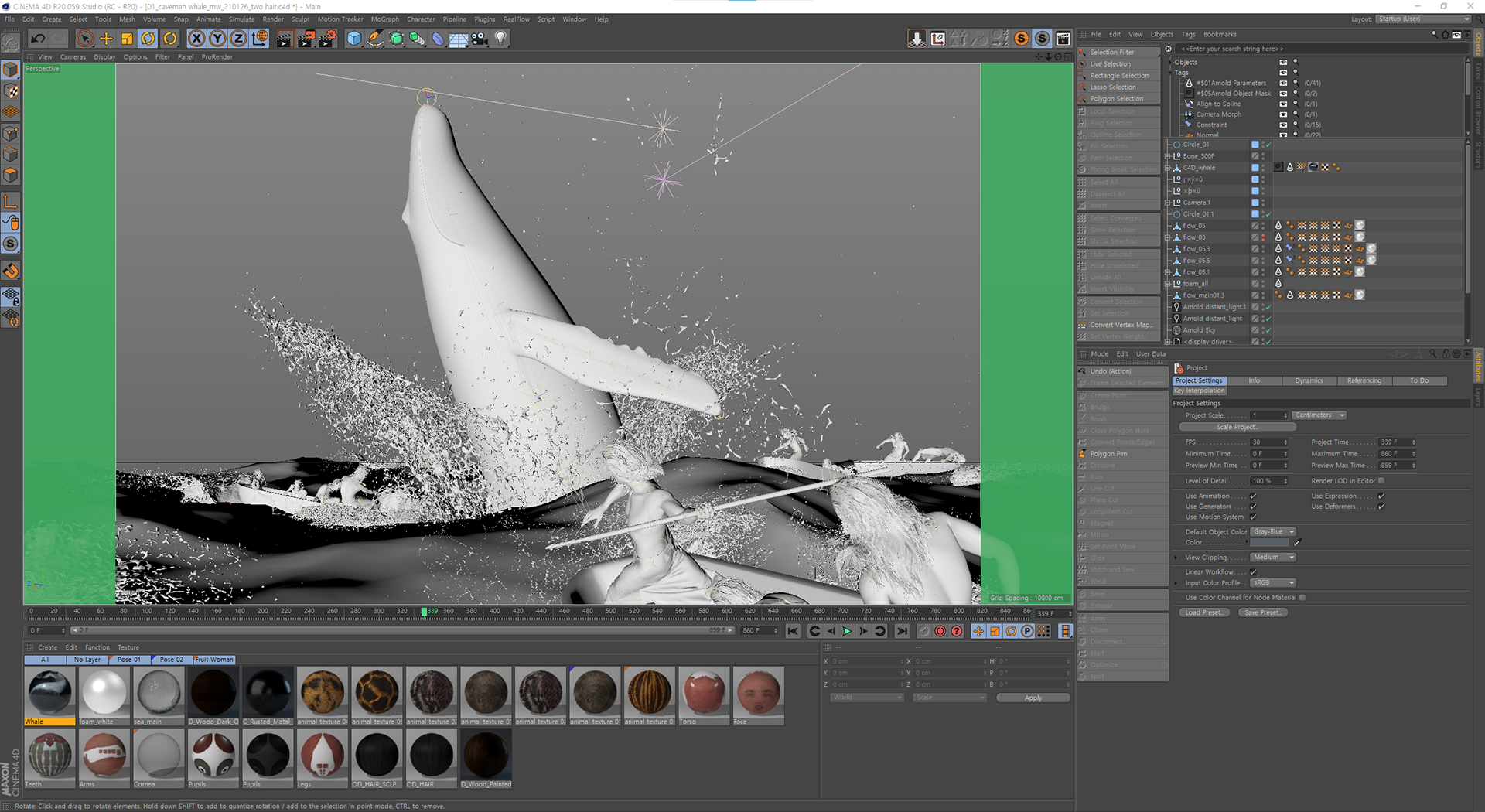The height and width of the screenshot is (812, 1485).
Task: Click the default object Color swatch
Action: click(x=1268, y=542)
